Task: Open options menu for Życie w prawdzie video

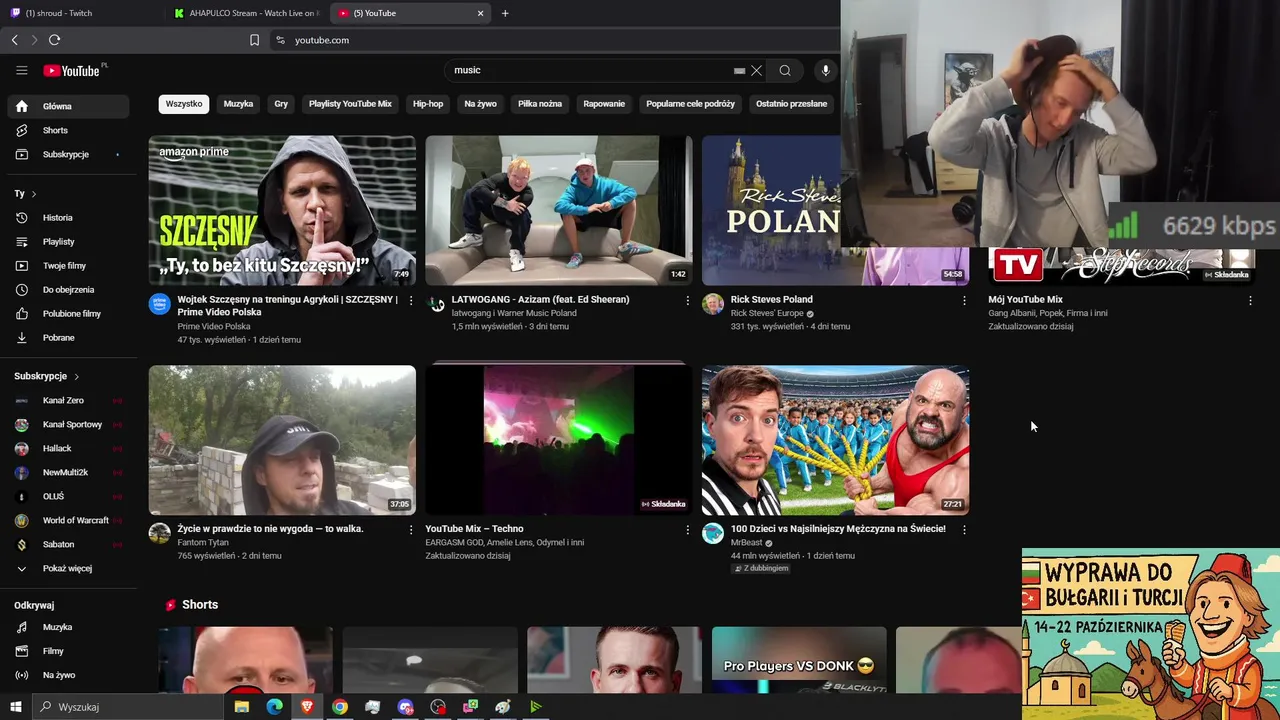Action: coord(411,530)
